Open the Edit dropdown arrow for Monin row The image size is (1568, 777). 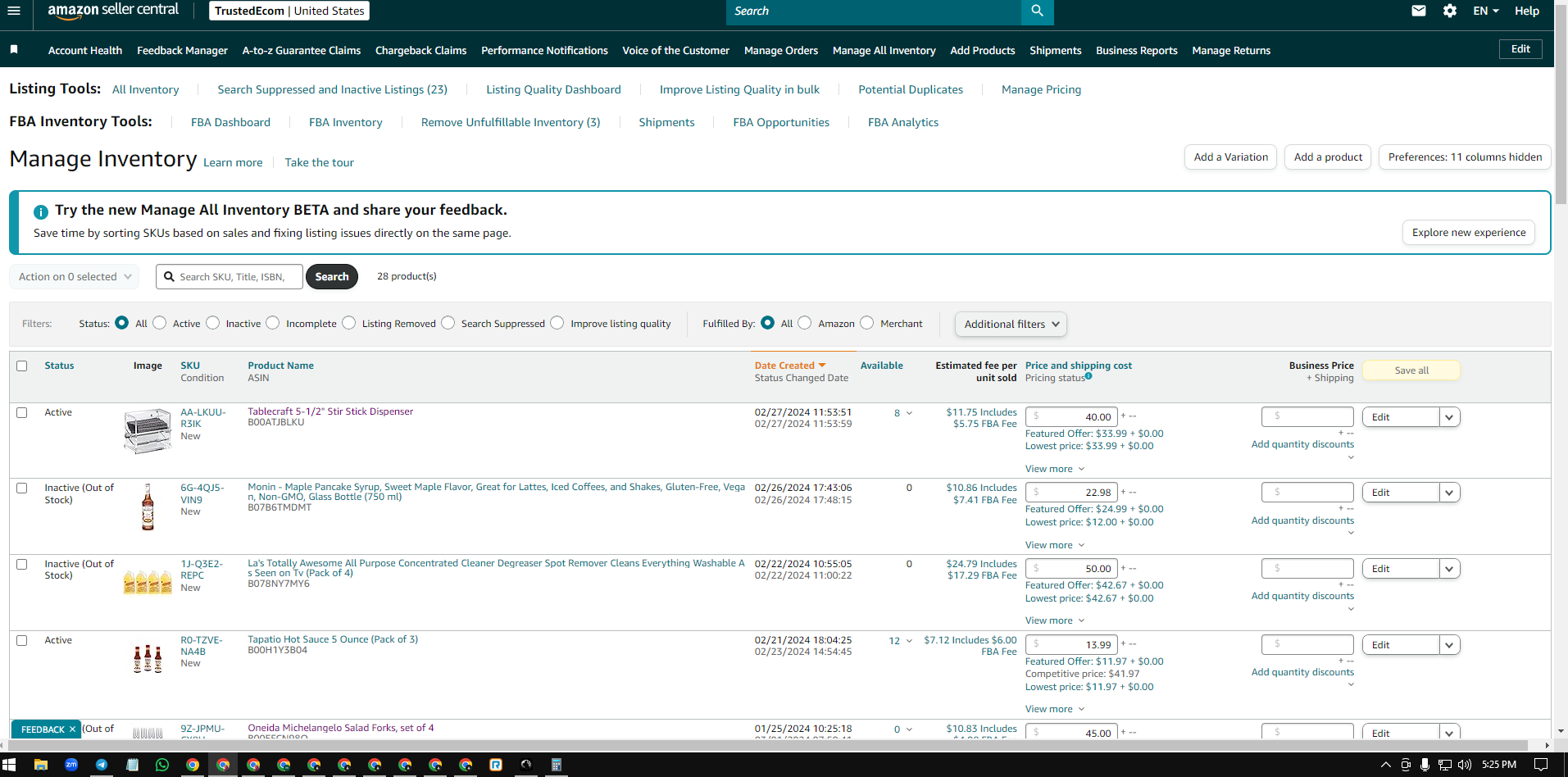coord(1449,493)
